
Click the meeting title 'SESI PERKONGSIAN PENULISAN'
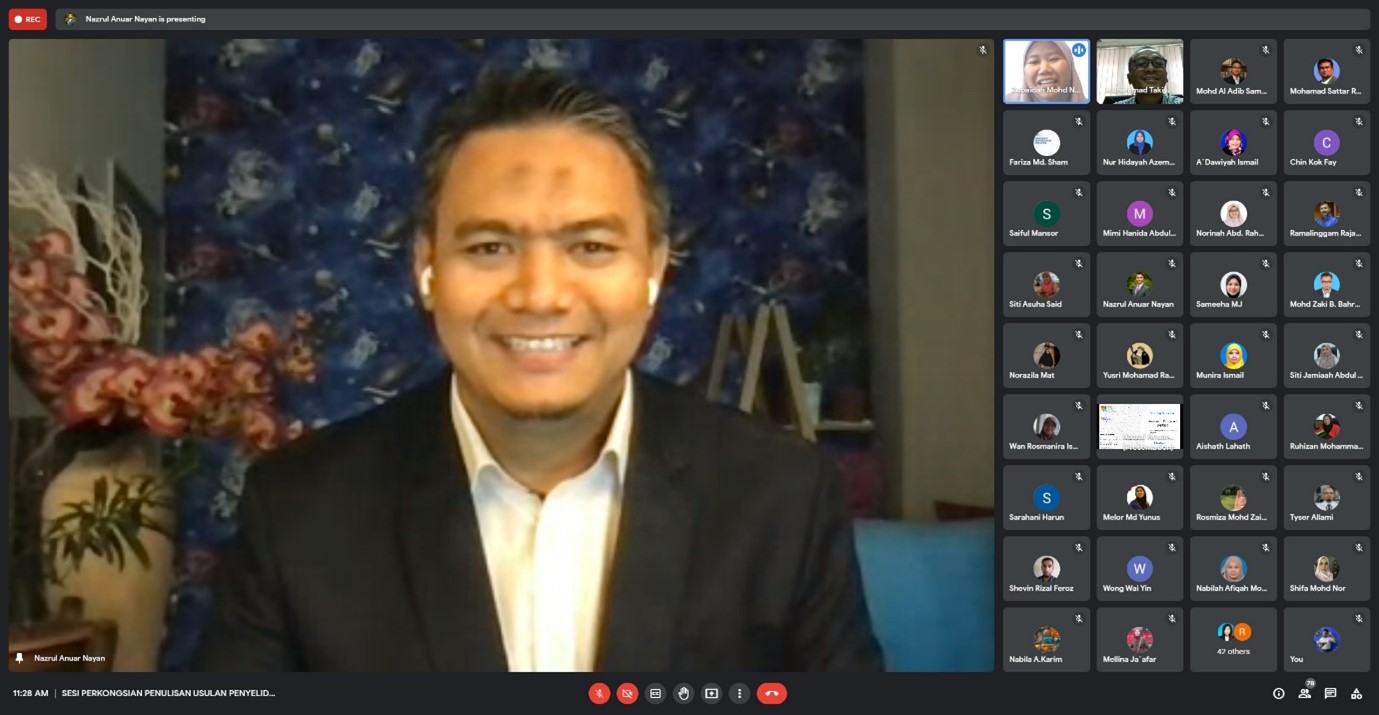pos(168,693)
